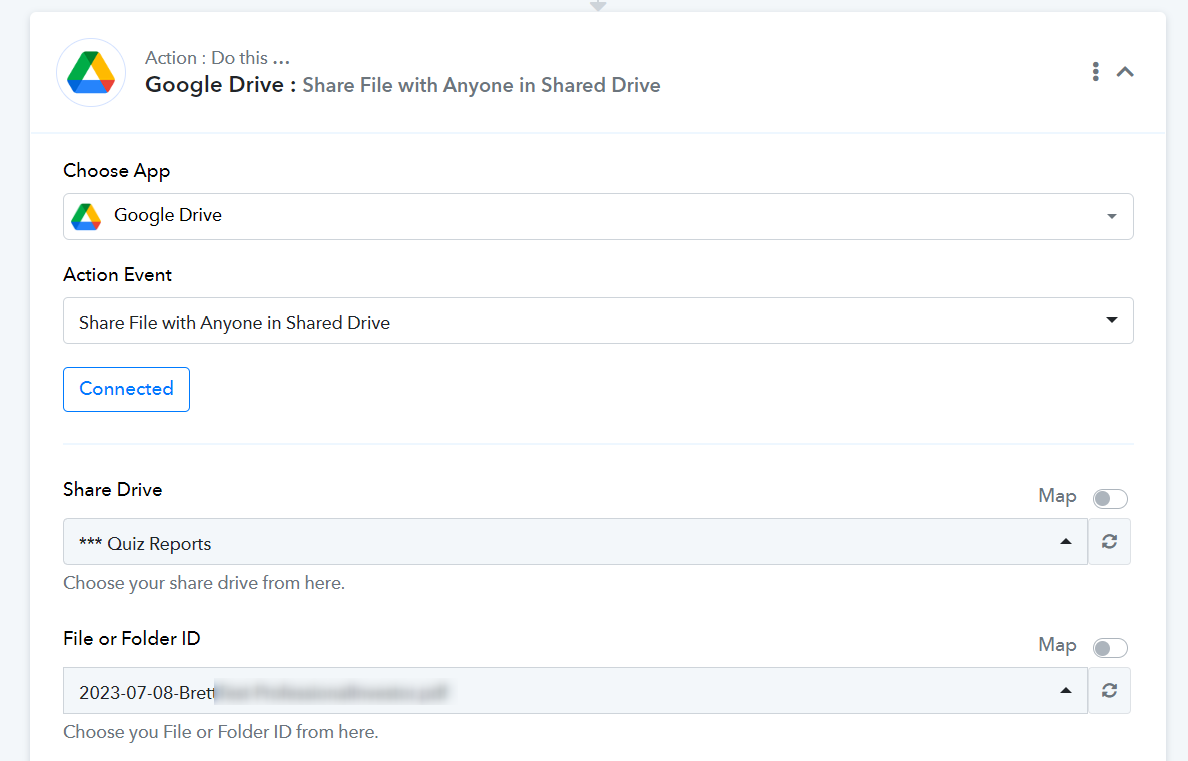Click the small Google Drive icon in Choose App field
The image size is (1188, 761).
[x=86, y=217]
